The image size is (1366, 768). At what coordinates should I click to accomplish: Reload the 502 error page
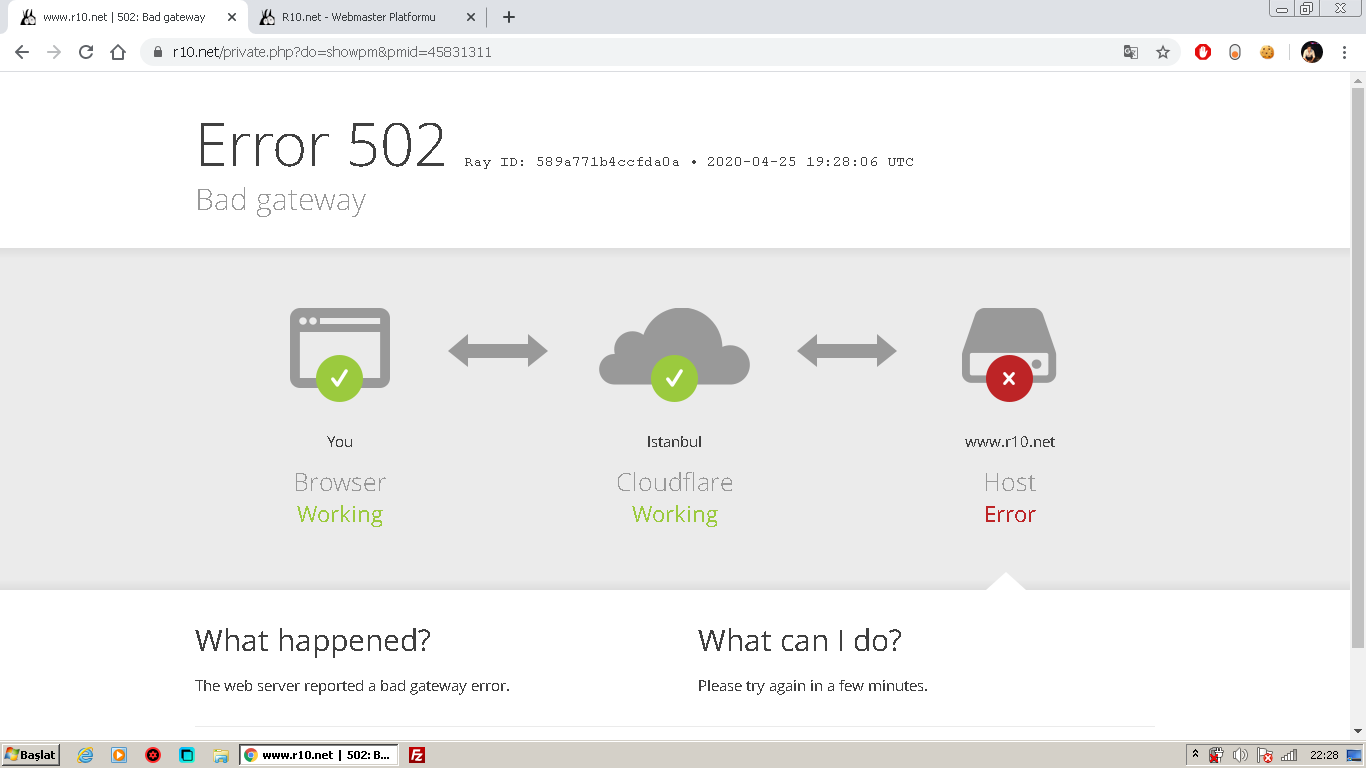coord(86,52)
